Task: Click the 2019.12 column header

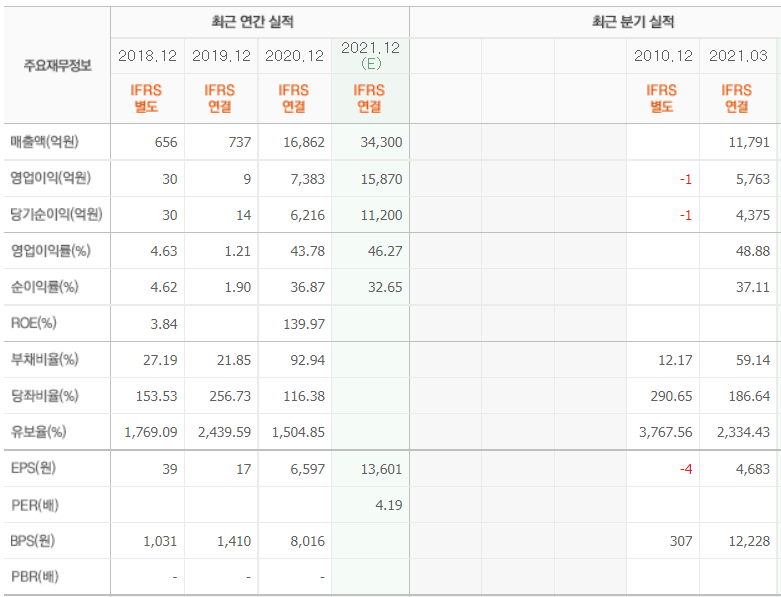Action: point(221,56)
